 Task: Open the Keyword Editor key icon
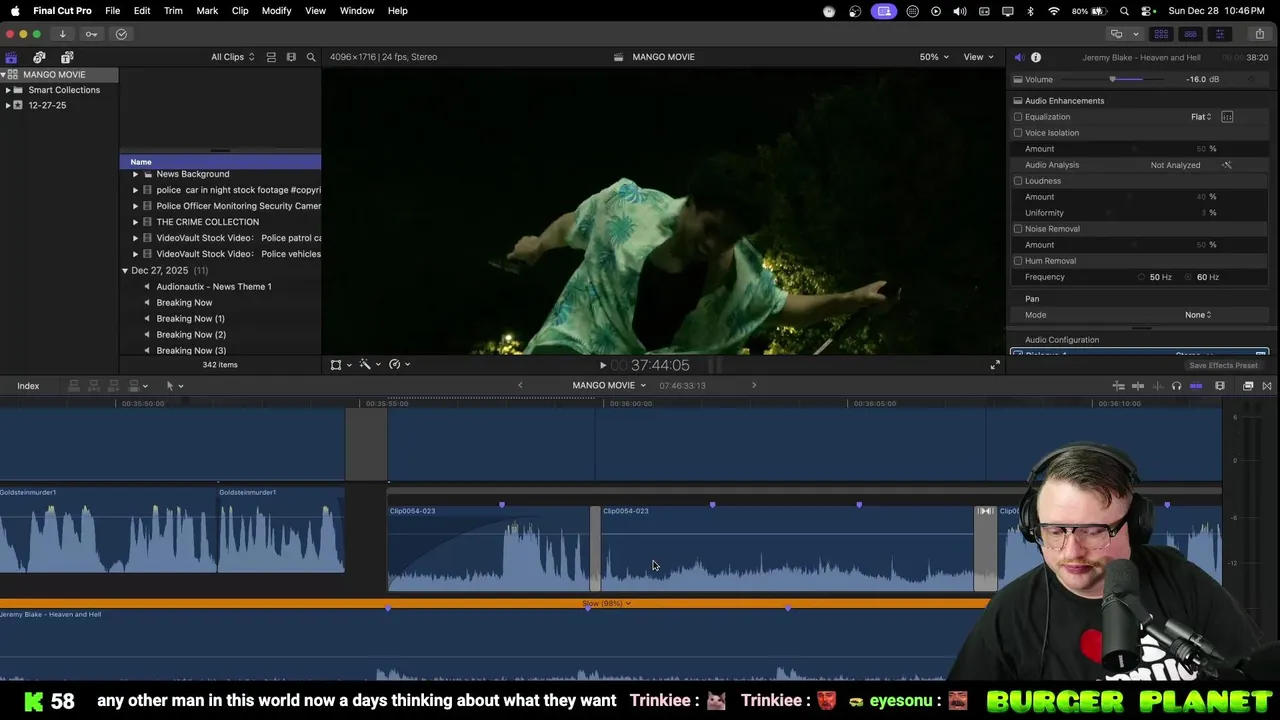[x=92, y=34]
